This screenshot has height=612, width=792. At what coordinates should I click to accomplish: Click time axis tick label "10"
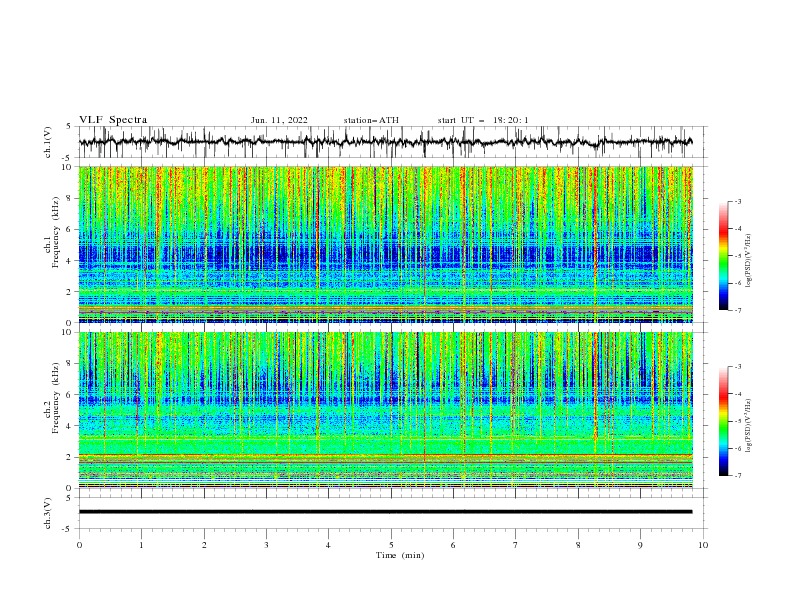tap(703, 545)
